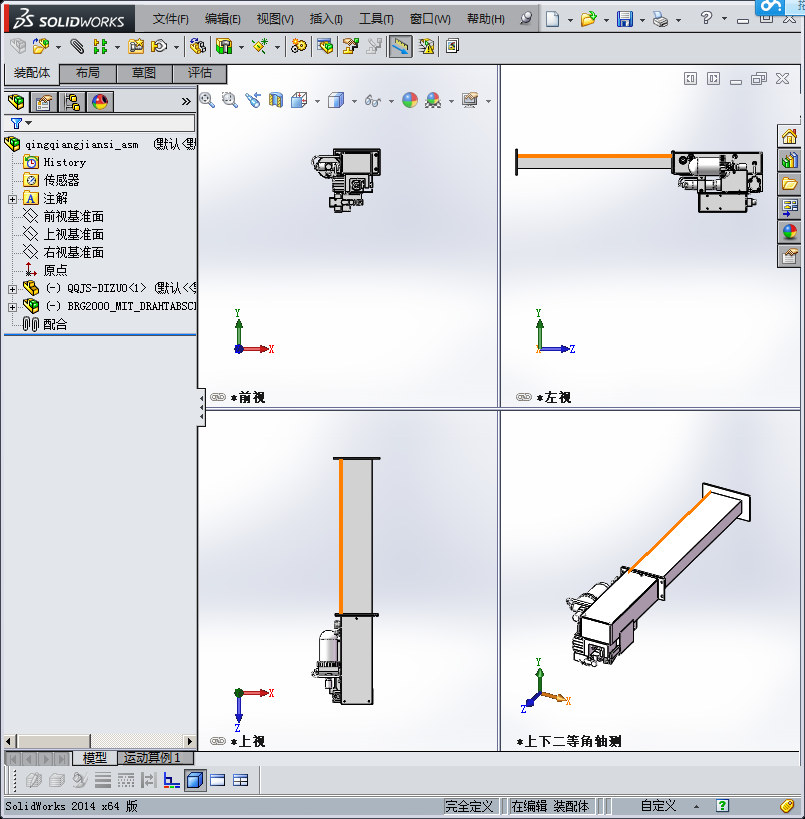Open Insert Components tool
The image size is (805, 819).
[40, 46]
